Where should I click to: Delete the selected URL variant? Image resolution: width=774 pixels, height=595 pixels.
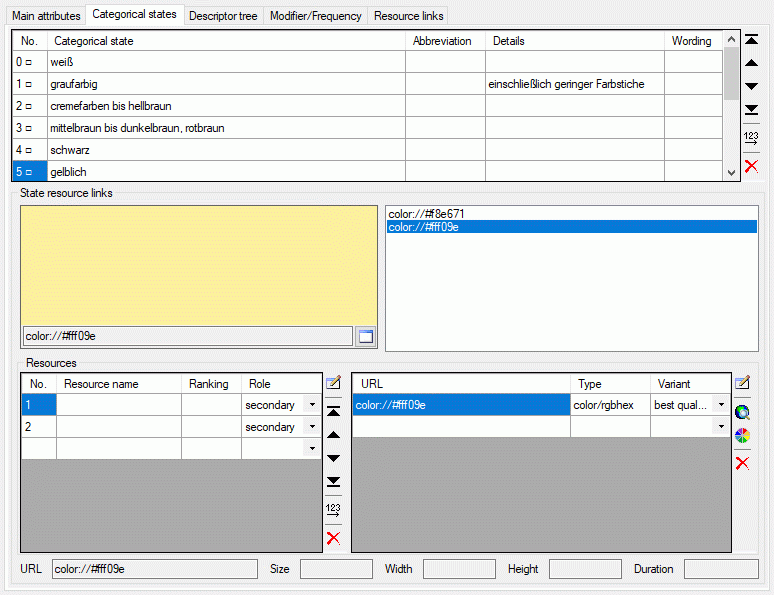[x=742, y=463]
